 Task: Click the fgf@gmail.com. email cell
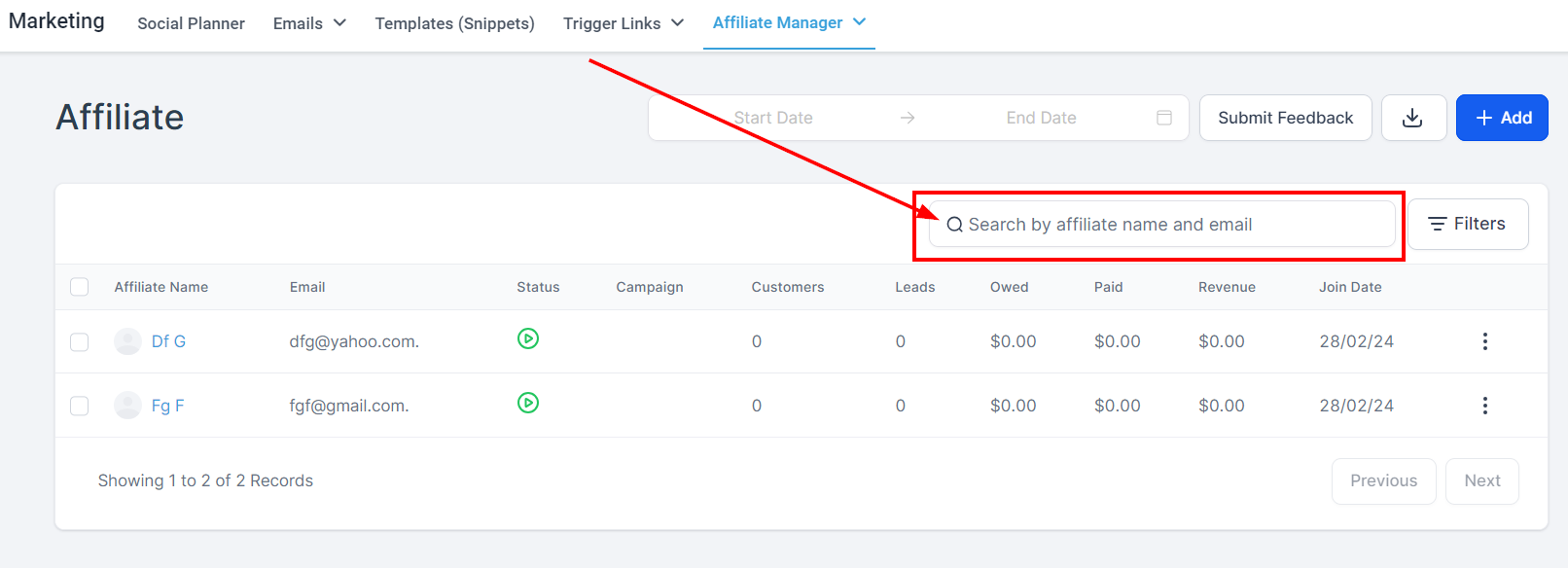tap(349, 406)
